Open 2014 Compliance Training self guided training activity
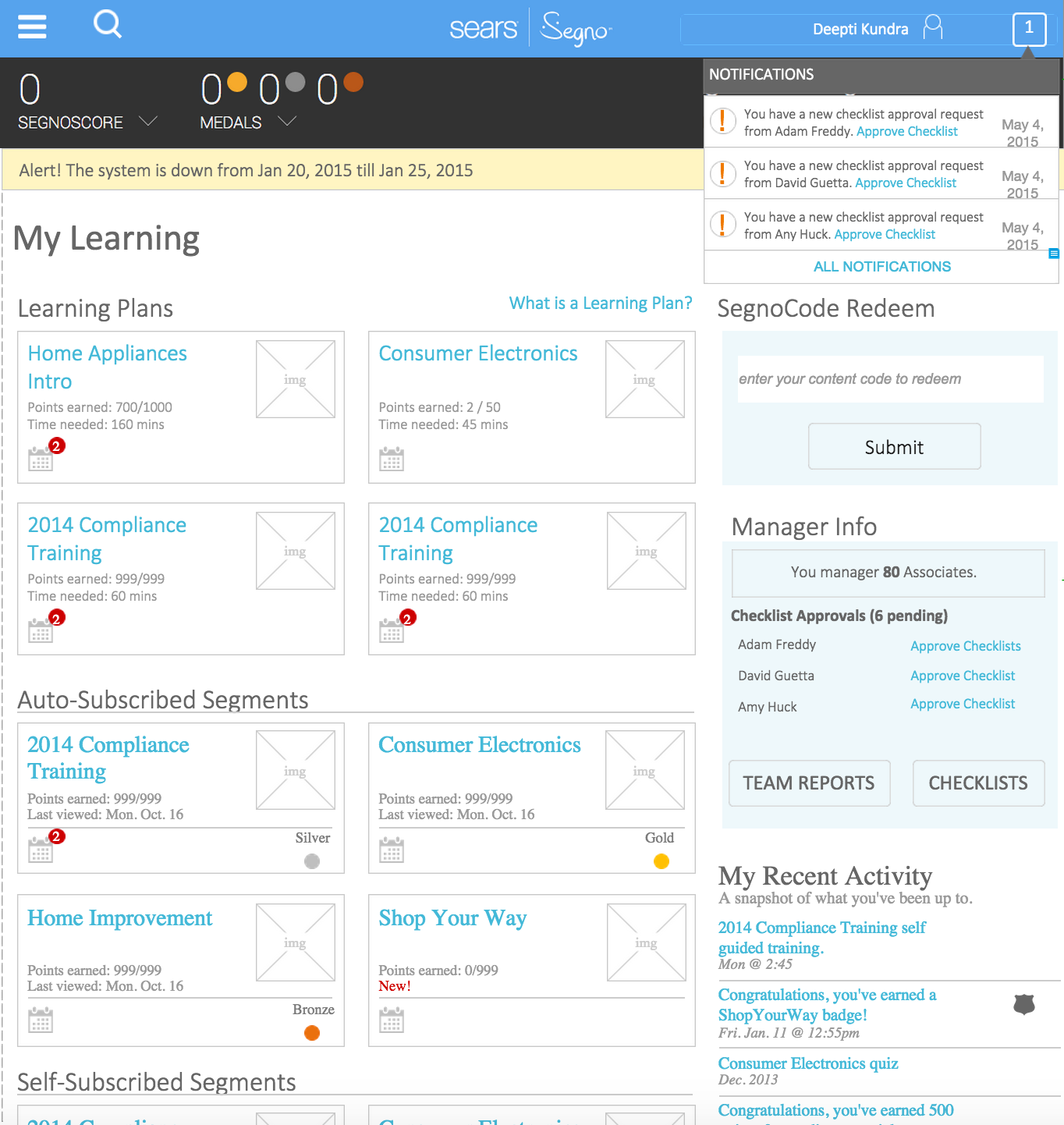The width and height of the screenshot is (1064, 1125). click(822, 938)
